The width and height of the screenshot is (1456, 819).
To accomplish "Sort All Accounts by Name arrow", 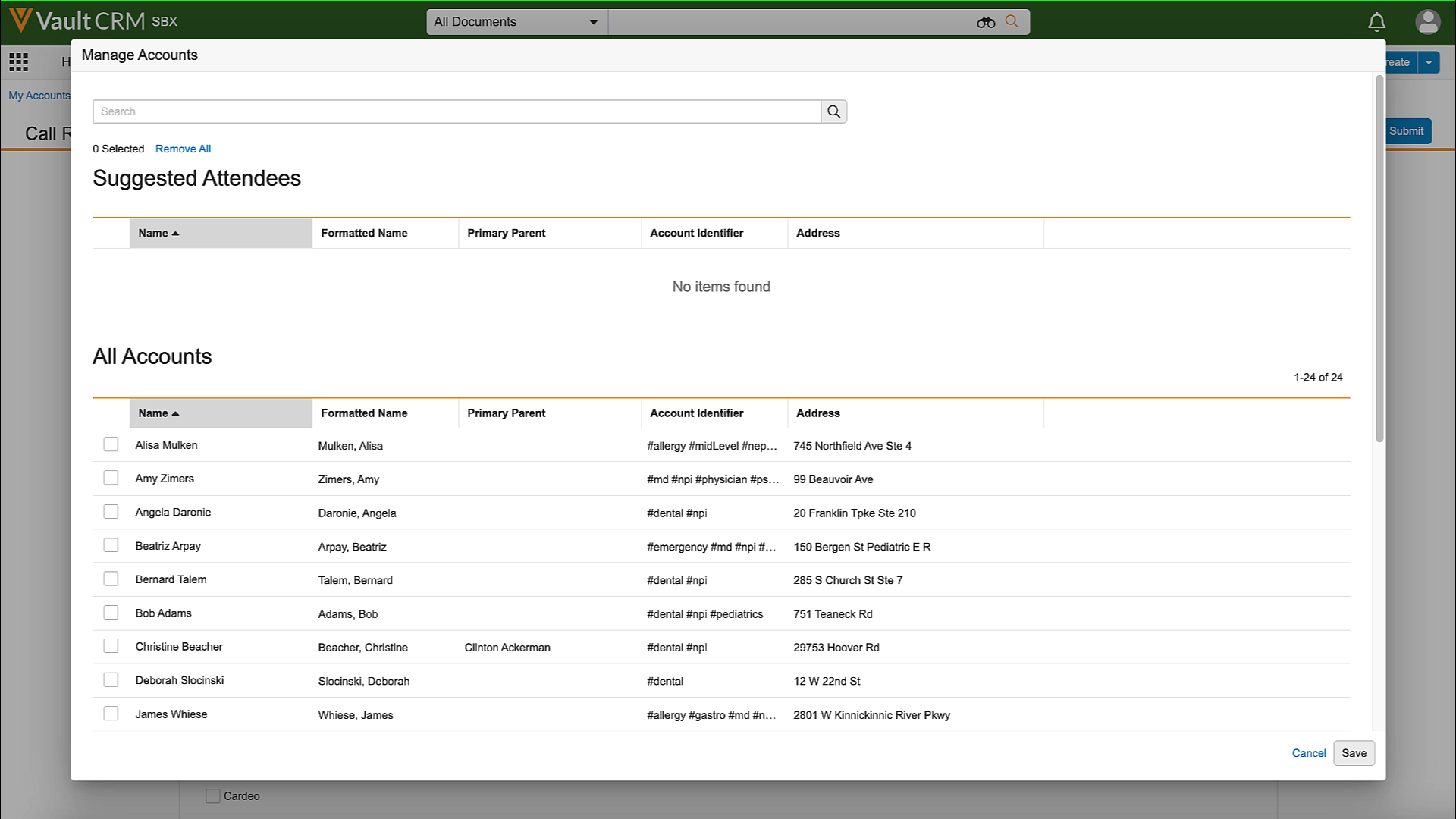I will 175,413.
